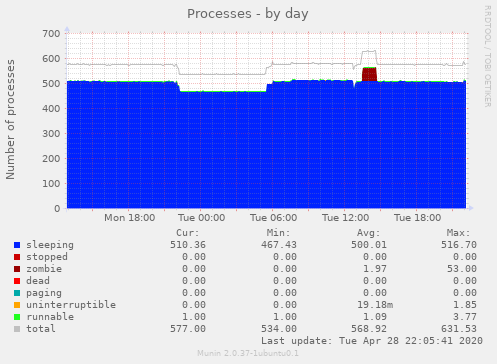Click uninterruptible average value 19.18m
This screenshot has width=497, height=364.
375,305
